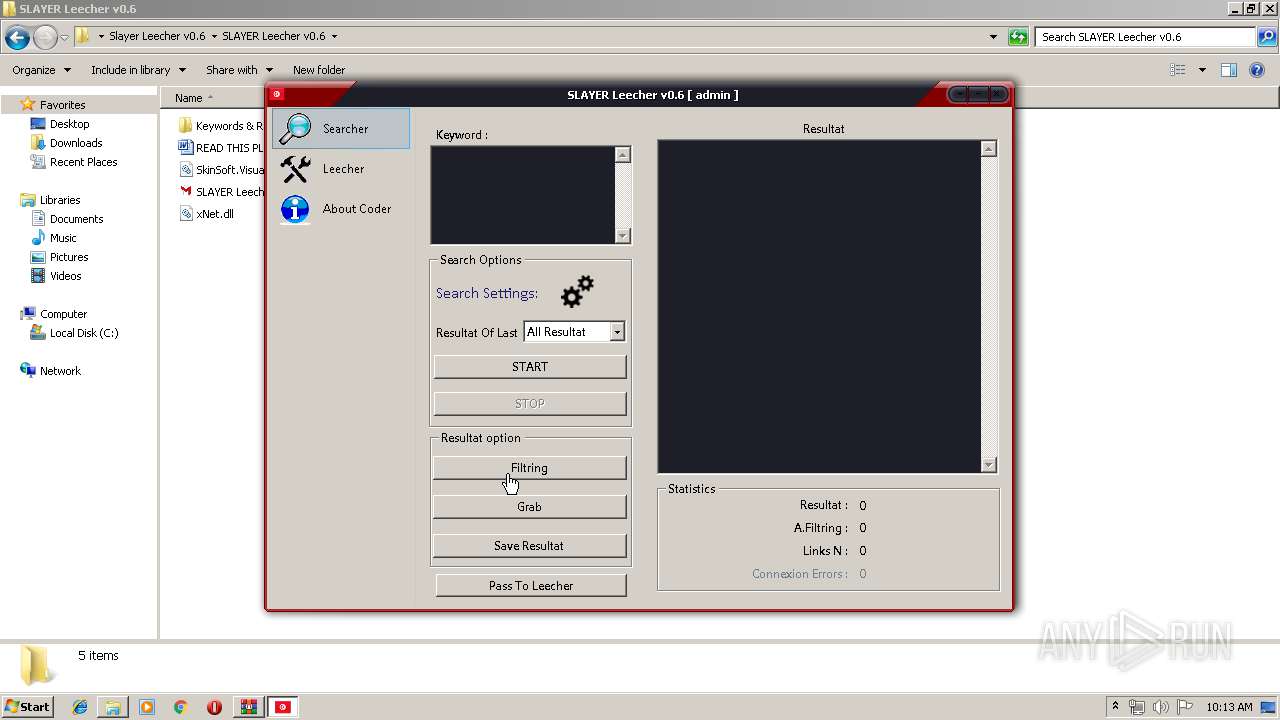The height and width of the screenshot is (720, 1280).
Task: Select Desktop under Favorites
Action: [x=60, y=124]
